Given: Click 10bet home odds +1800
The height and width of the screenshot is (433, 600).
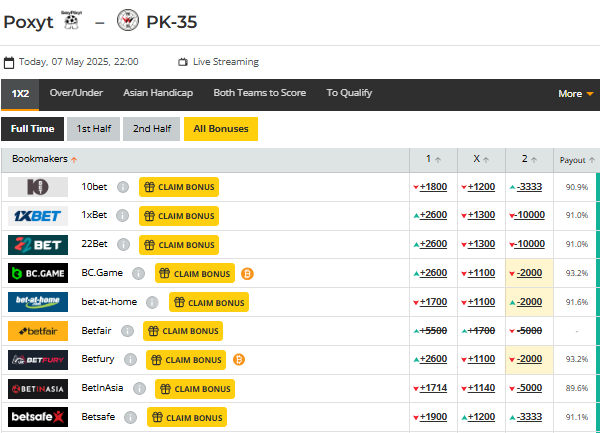Looking at the screenshot, I should (433, 187).
